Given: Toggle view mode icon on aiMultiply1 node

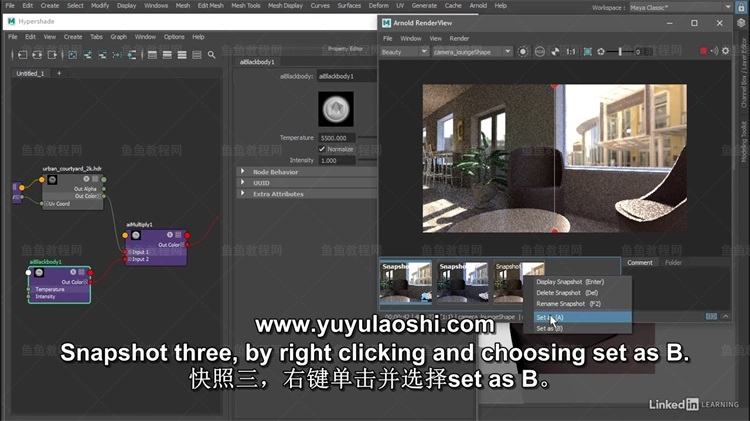Looking at the screenshot, I should point(178,234).
